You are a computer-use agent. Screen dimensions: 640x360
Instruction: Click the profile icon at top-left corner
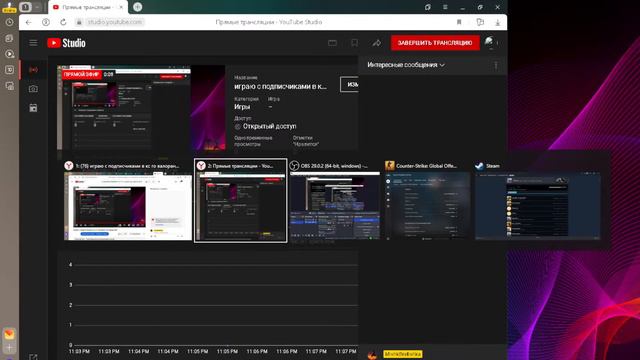pyautogui.click(x=9, y=7)
